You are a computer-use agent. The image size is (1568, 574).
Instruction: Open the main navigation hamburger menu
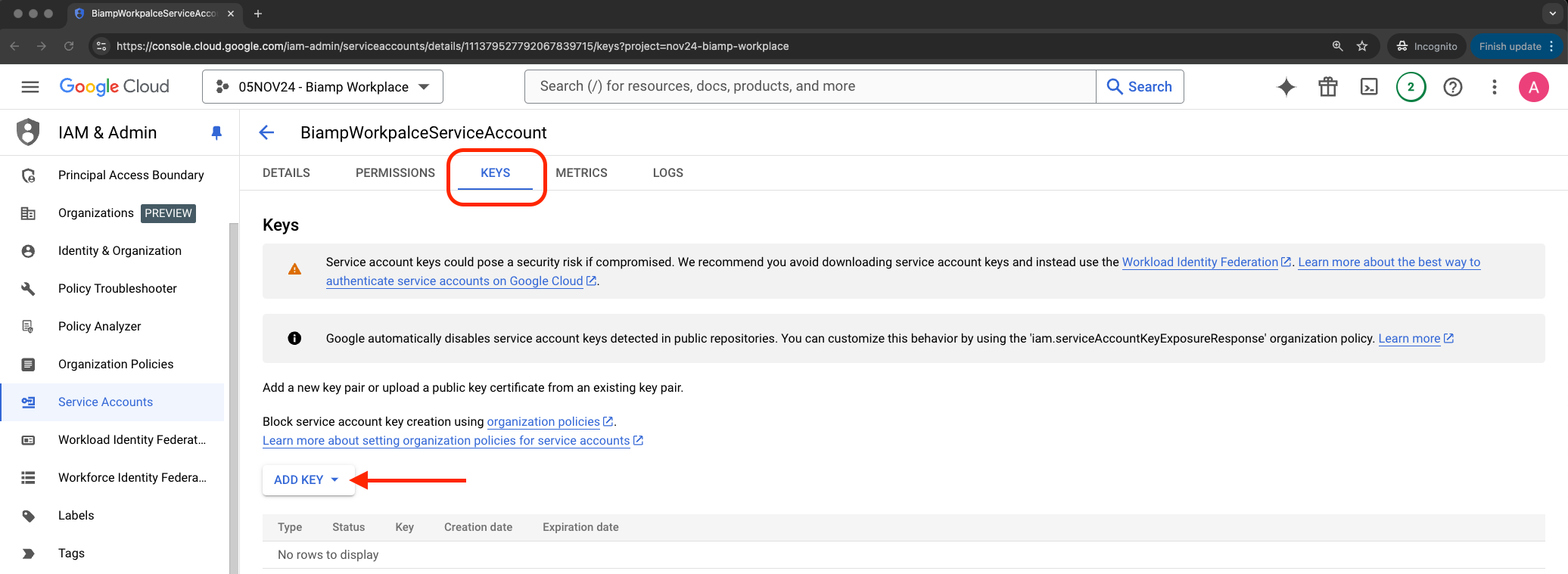(30, 87)
